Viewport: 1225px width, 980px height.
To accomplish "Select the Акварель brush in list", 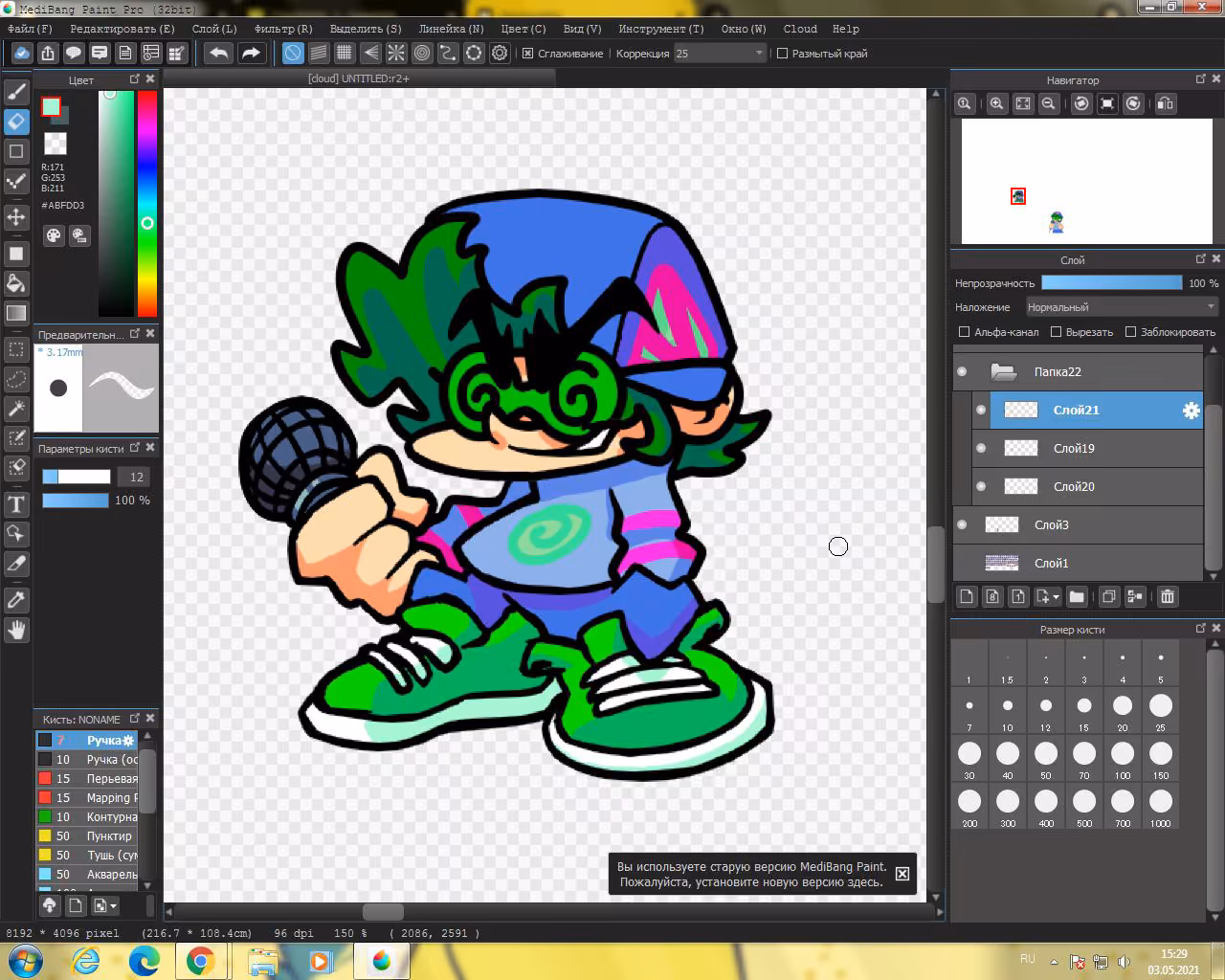I will click(x=87, y=875).
